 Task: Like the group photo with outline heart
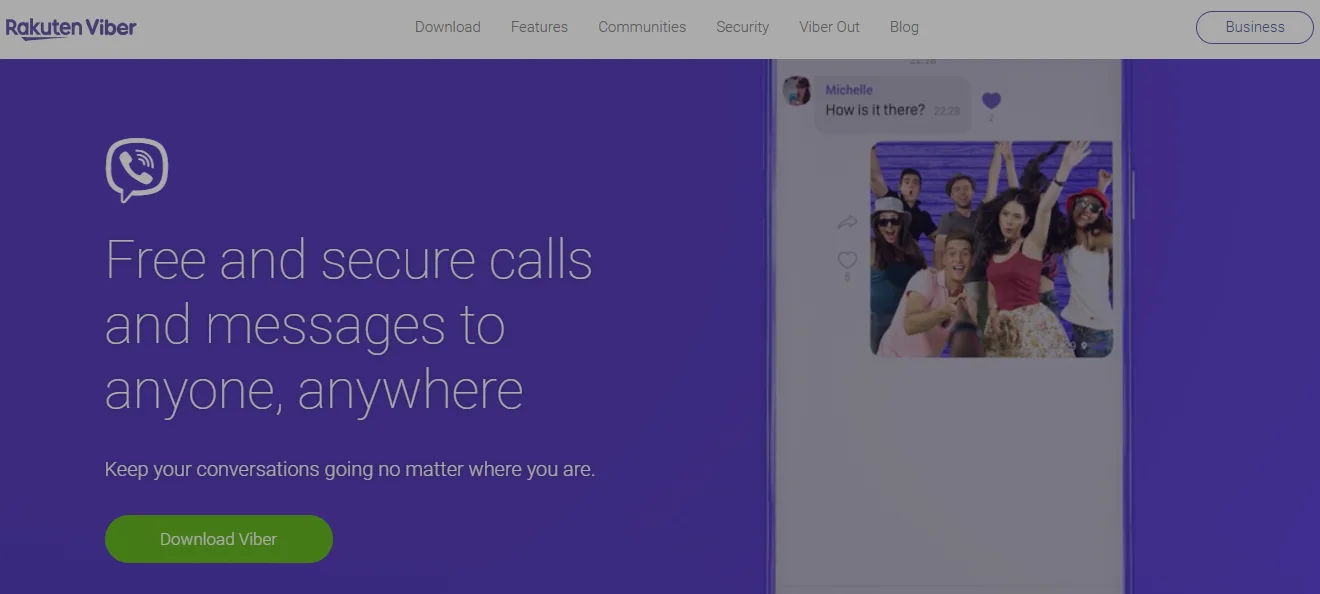(847, 260)
